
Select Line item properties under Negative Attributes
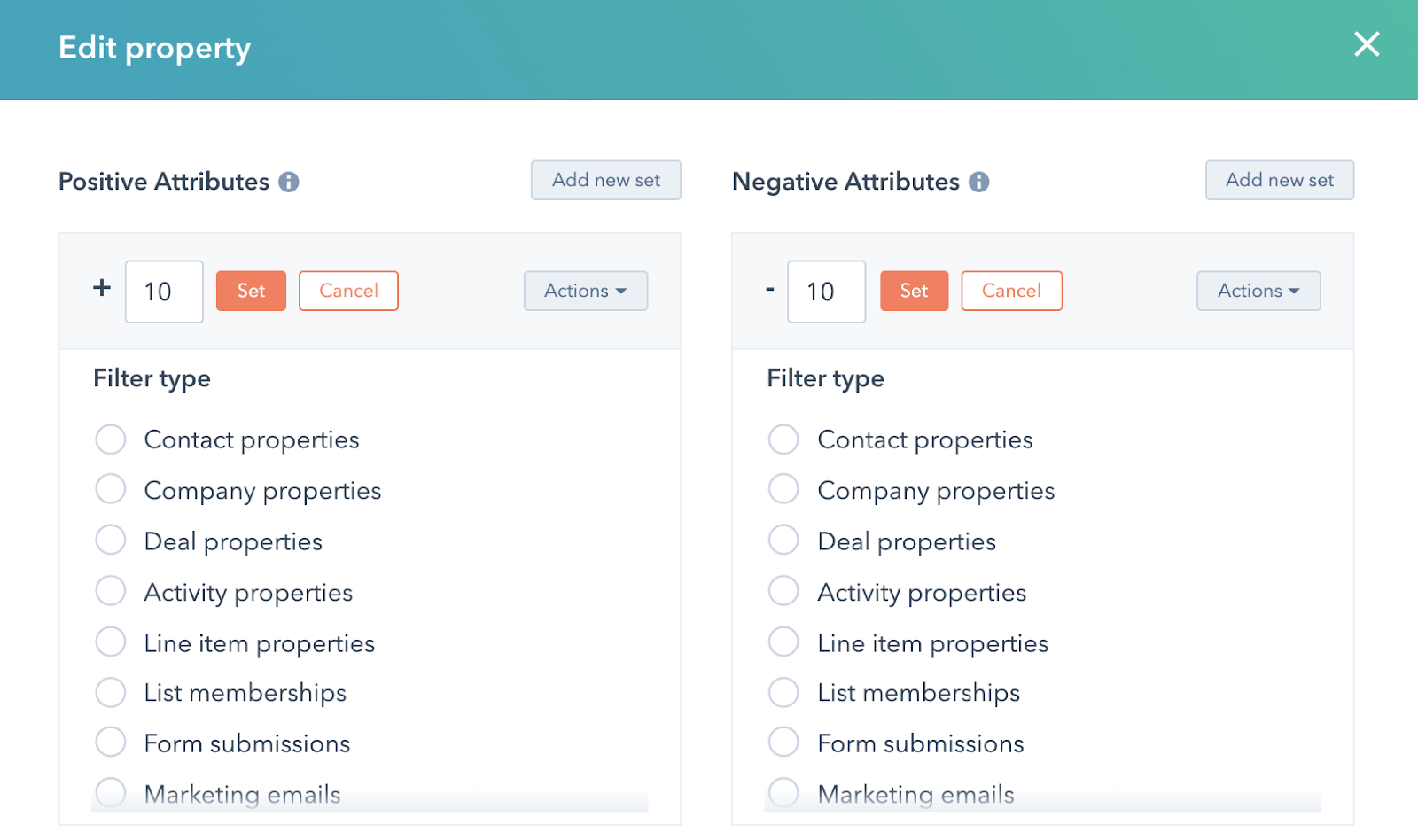tap(783, 642)
